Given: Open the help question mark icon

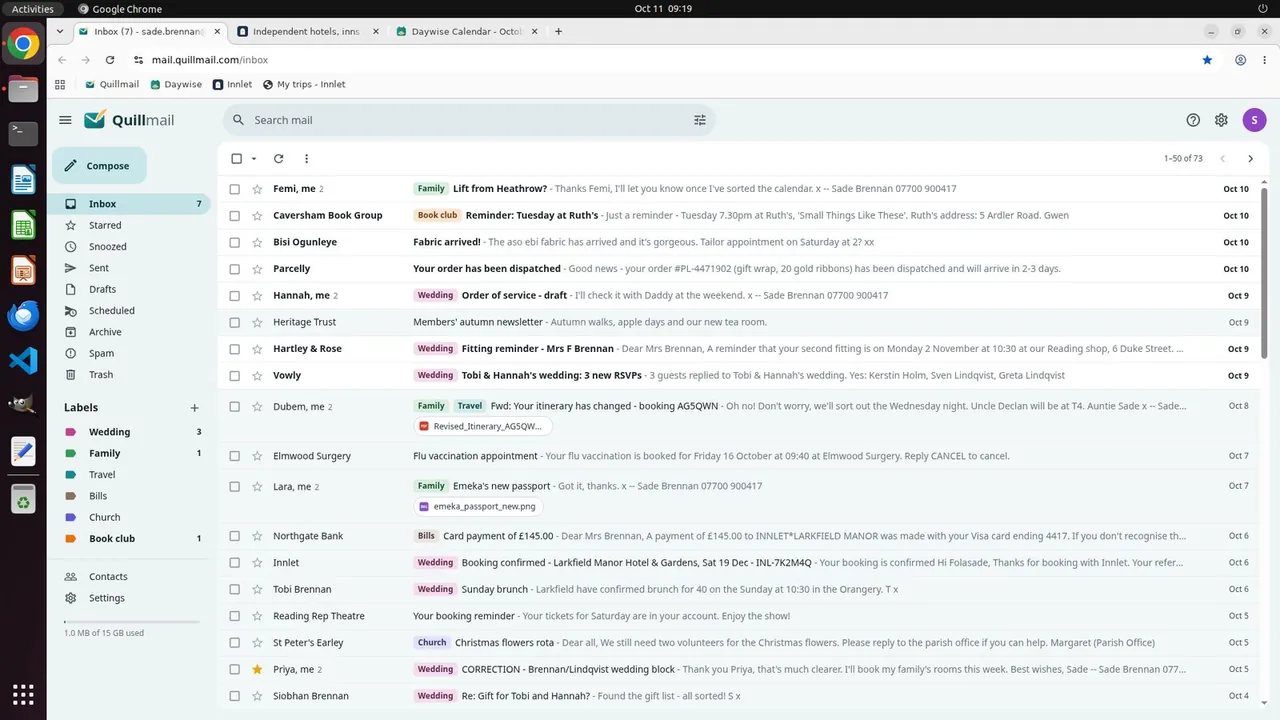Looking at the screenshot, I should (1193, 120).
